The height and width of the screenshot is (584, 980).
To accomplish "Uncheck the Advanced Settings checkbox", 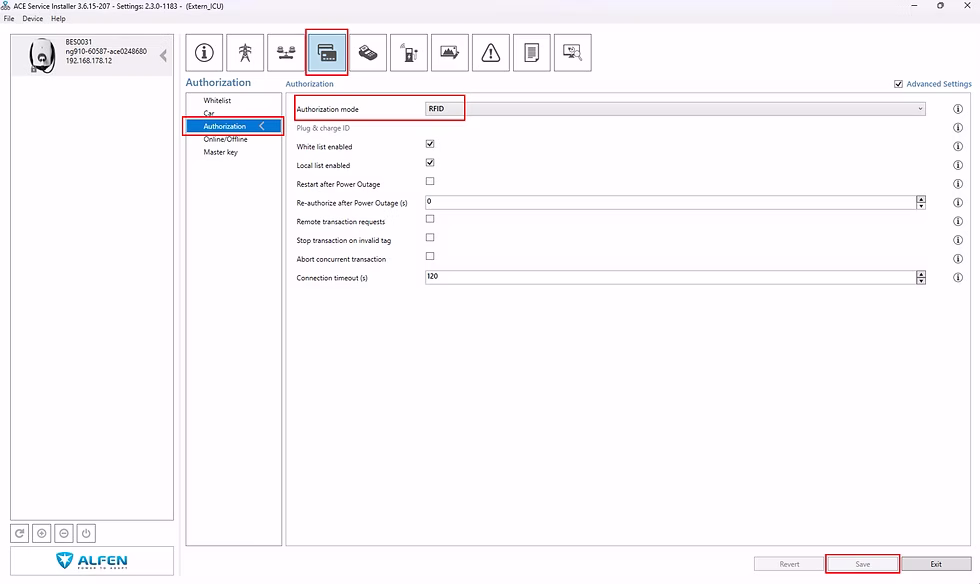I will coord(898,84).
